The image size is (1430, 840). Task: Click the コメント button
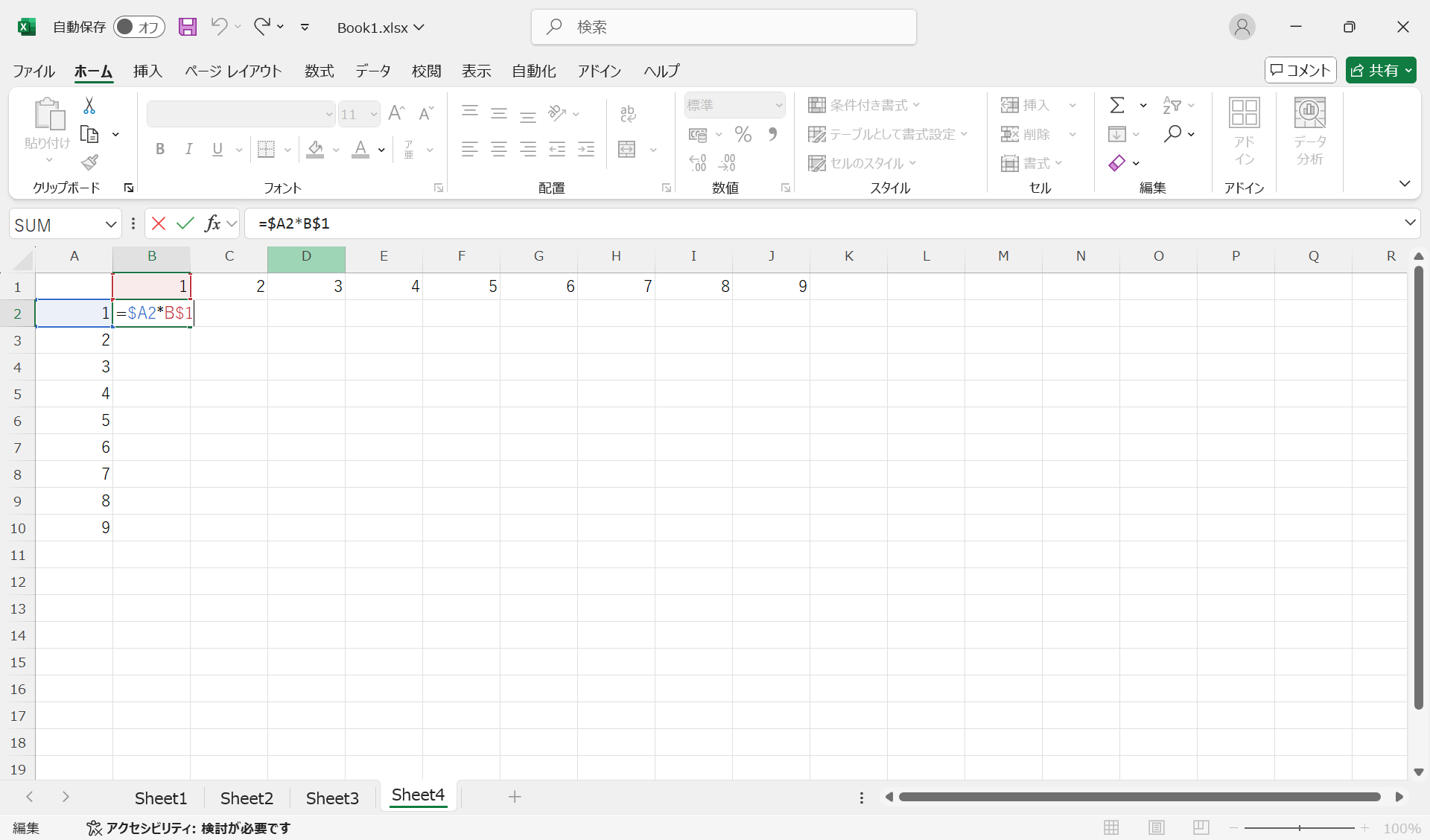tap(1300, 70)
